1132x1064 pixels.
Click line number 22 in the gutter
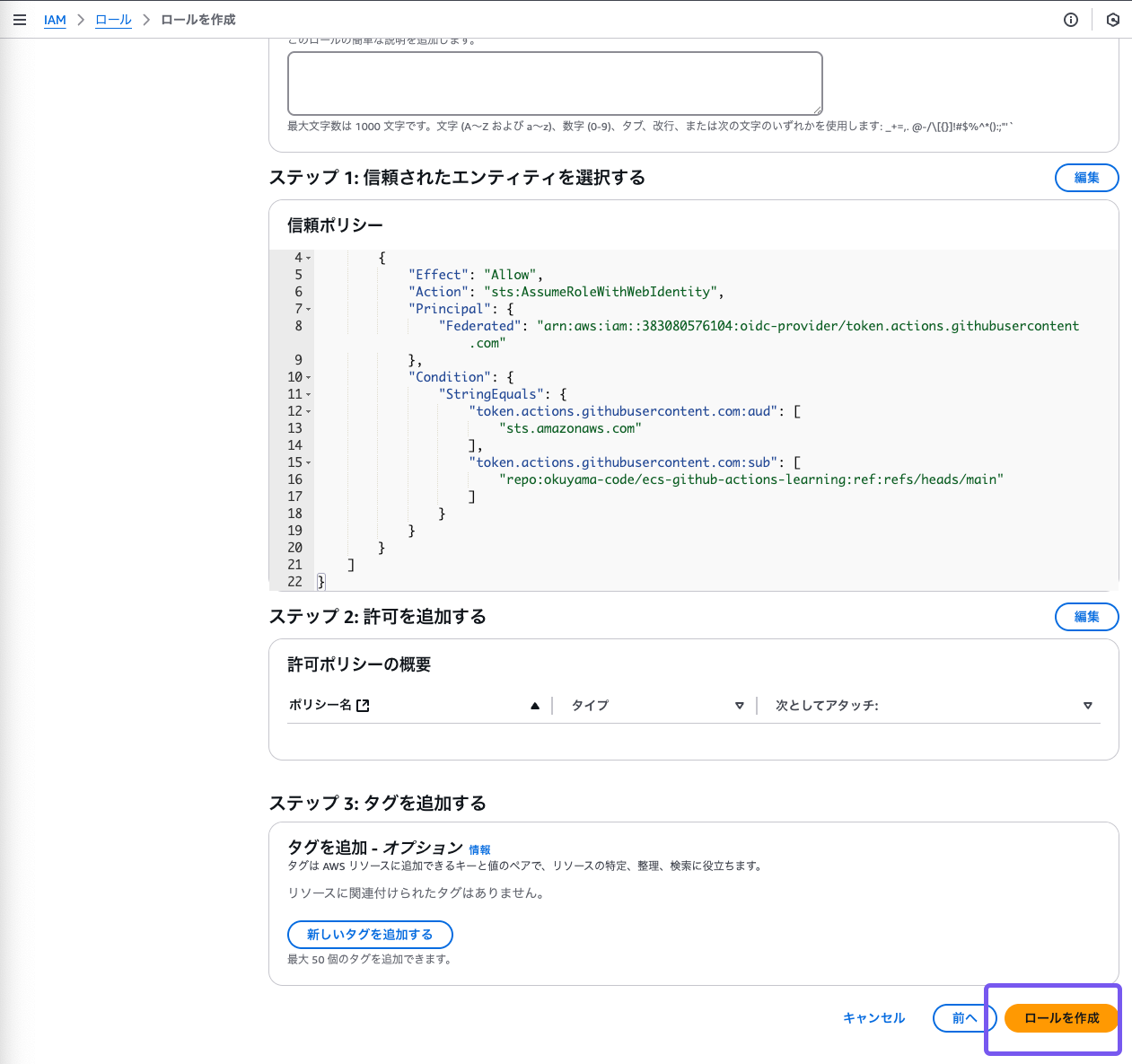(x=294, y=582)
